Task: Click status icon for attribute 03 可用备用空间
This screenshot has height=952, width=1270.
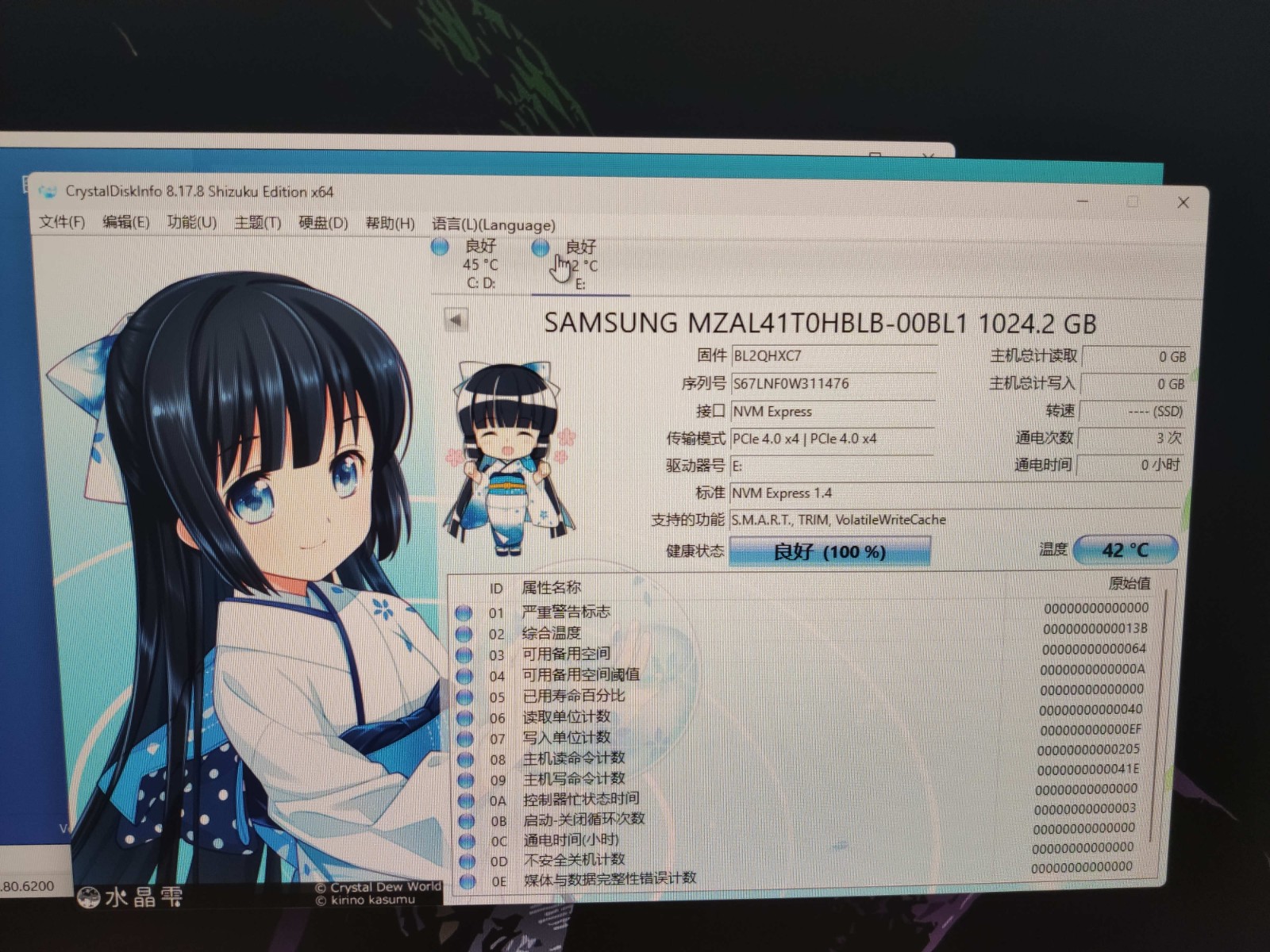Action: coord(465,655)
